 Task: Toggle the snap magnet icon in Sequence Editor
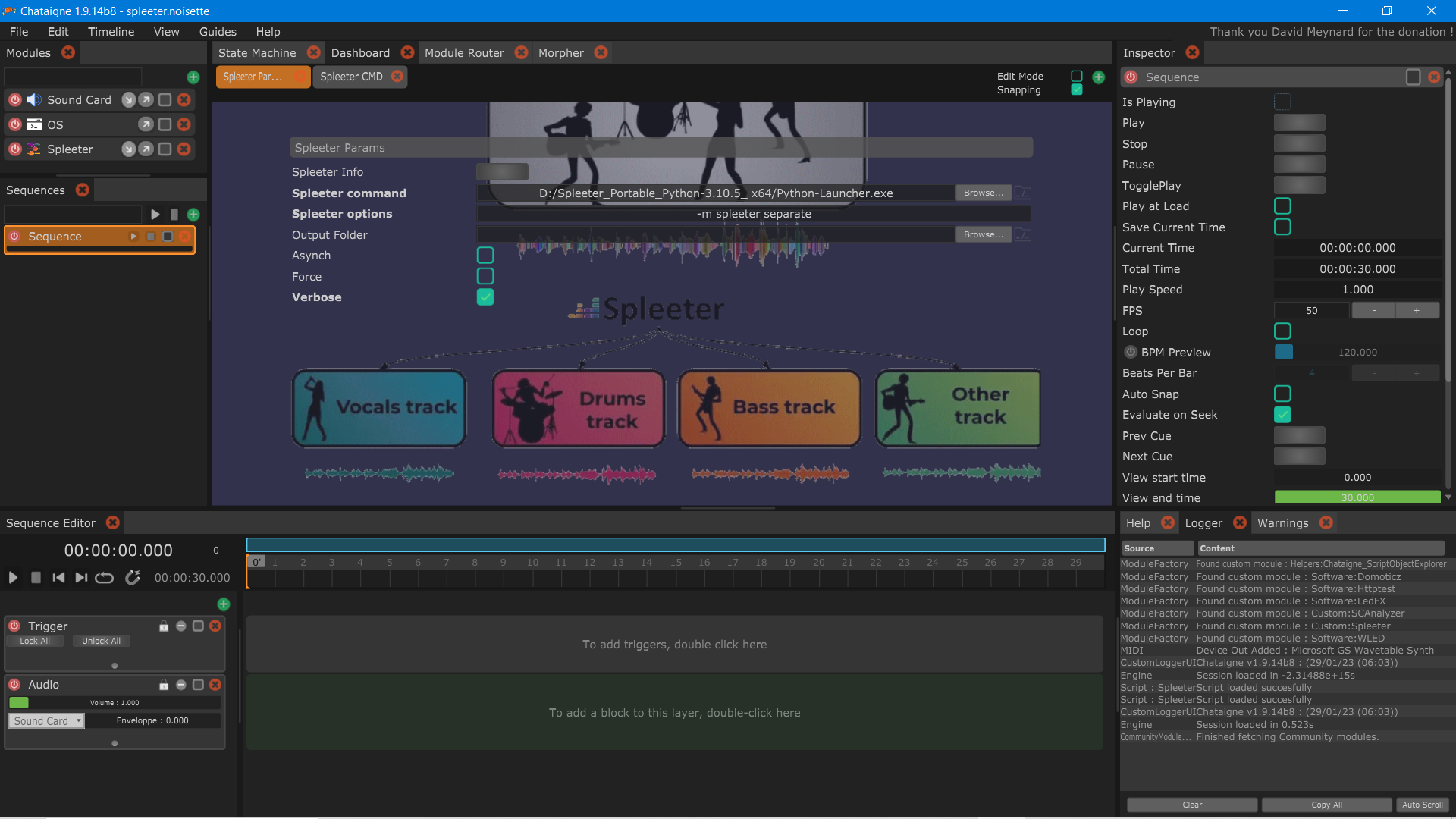(x=133, y=578)
